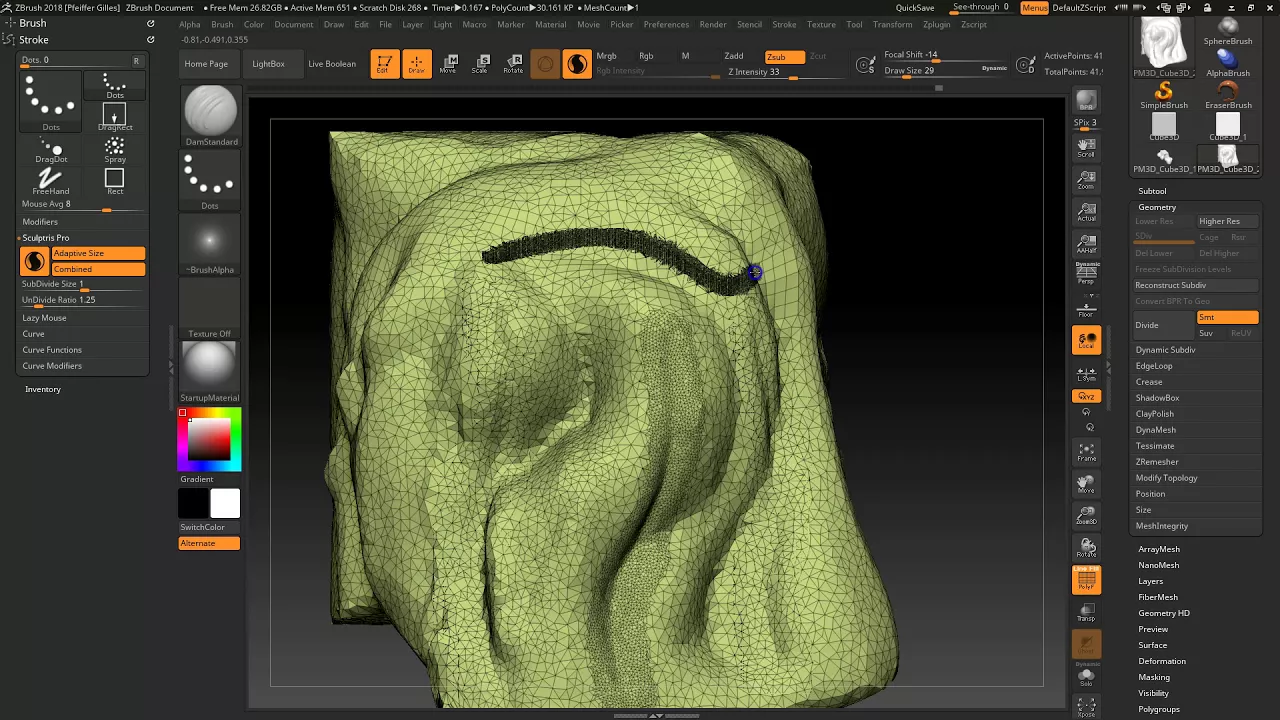Select the Rect stroke type
This screenshot has height=720, width=1280.
click(x=115, y=181)
